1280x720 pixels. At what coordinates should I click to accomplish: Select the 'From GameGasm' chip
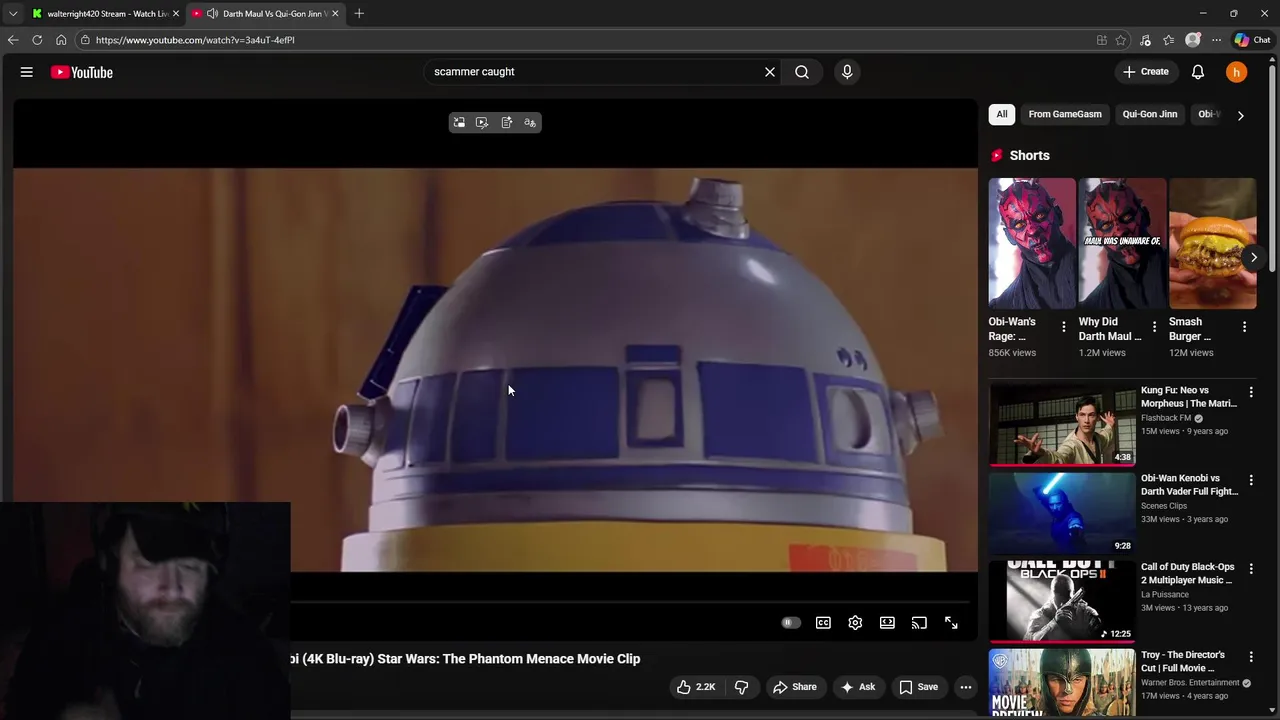point(1065,114)
